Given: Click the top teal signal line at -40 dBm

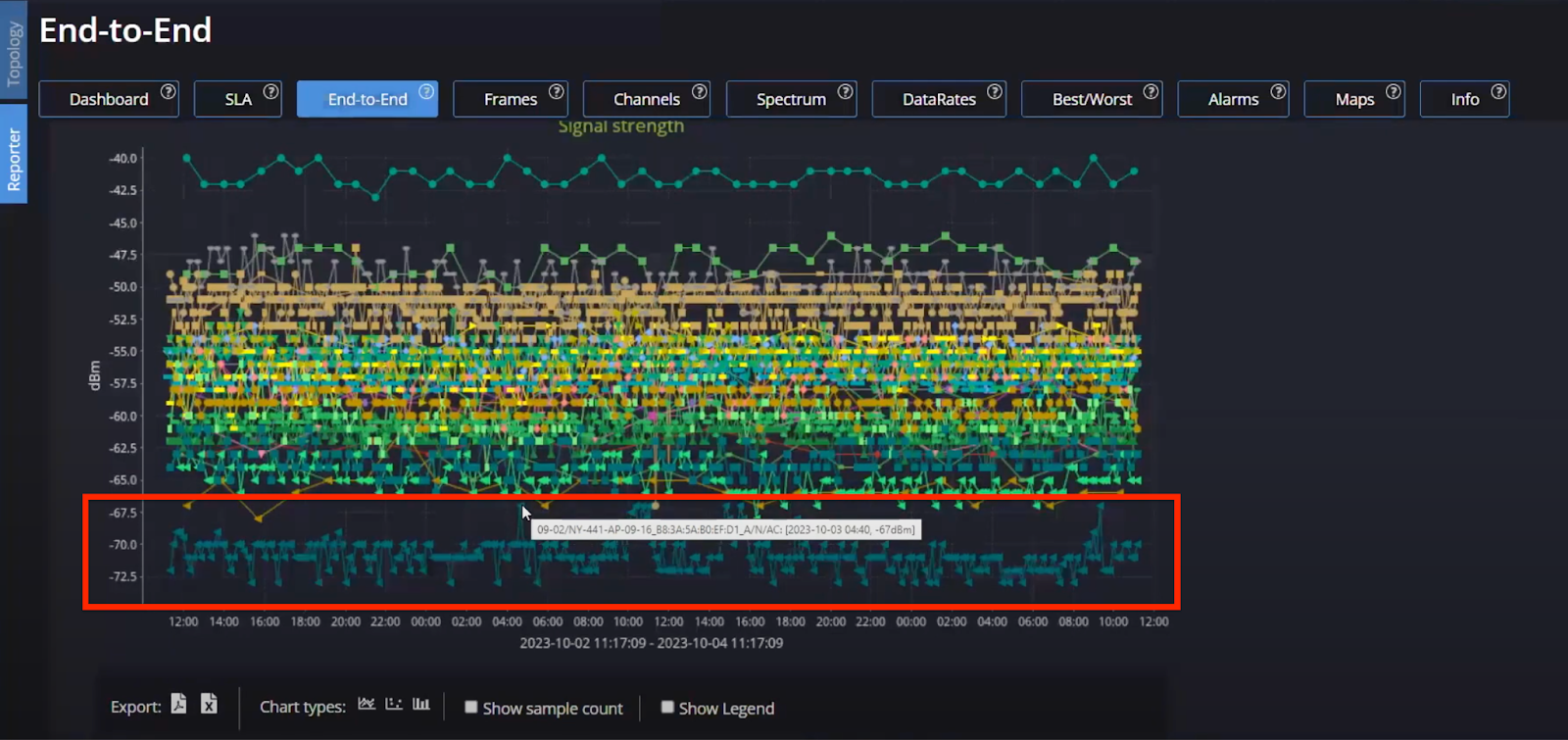Looking at the screenshot, I should pos(507,157).
